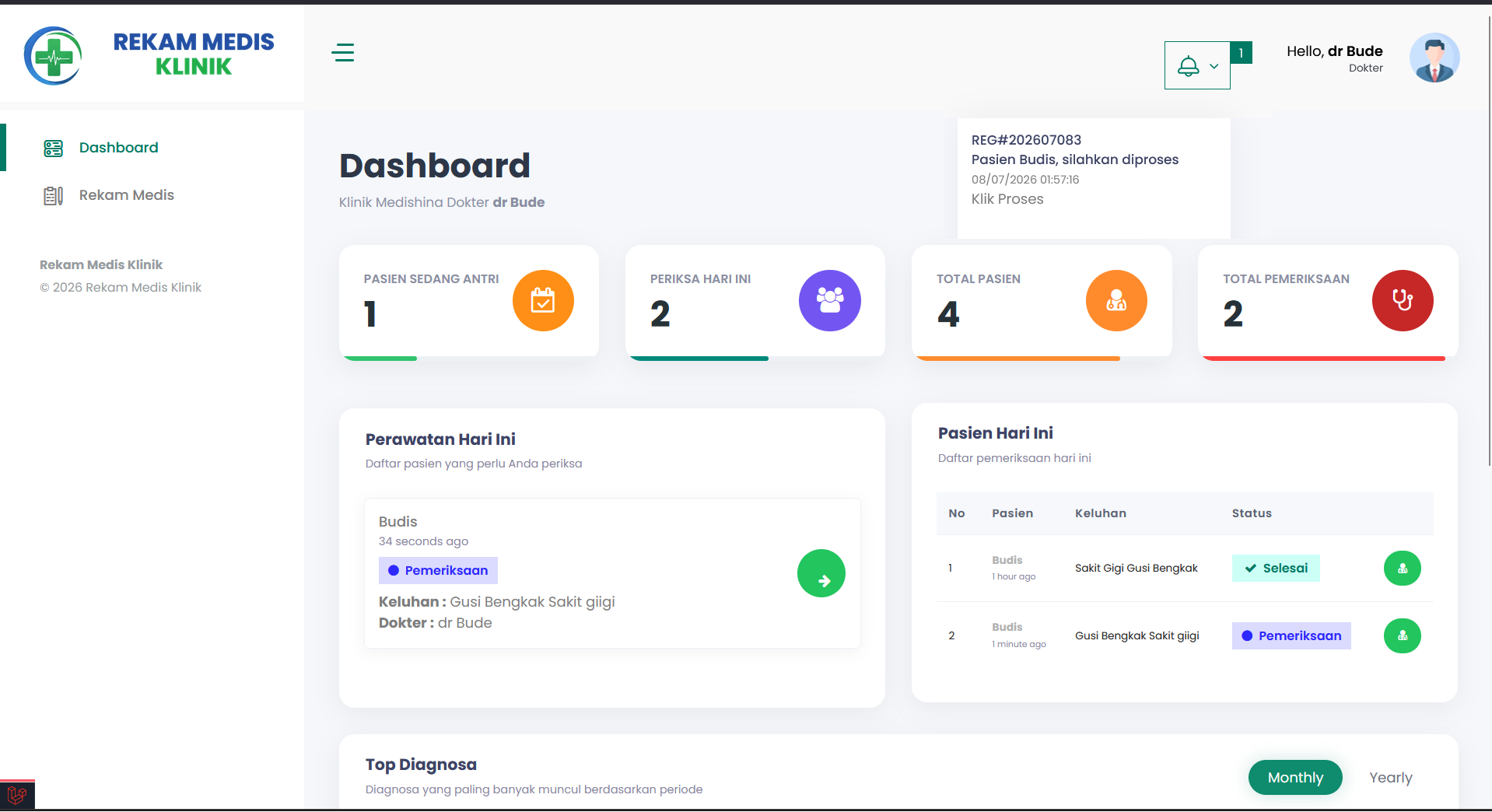Click registration number REG#202607083
Viewport: 1492px width, 812px height.
1026,140
